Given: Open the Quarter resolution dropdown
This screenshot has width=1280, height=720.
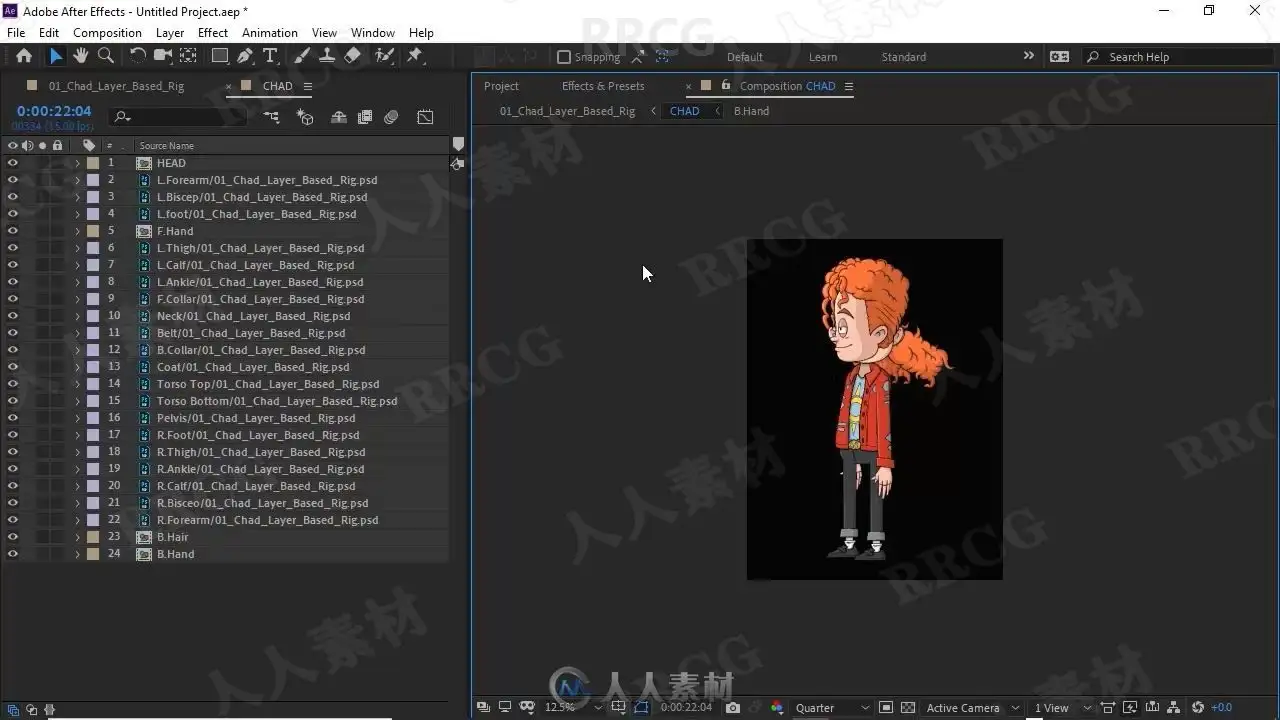Looking at the screenshot, I should click(x=832, y=707).
